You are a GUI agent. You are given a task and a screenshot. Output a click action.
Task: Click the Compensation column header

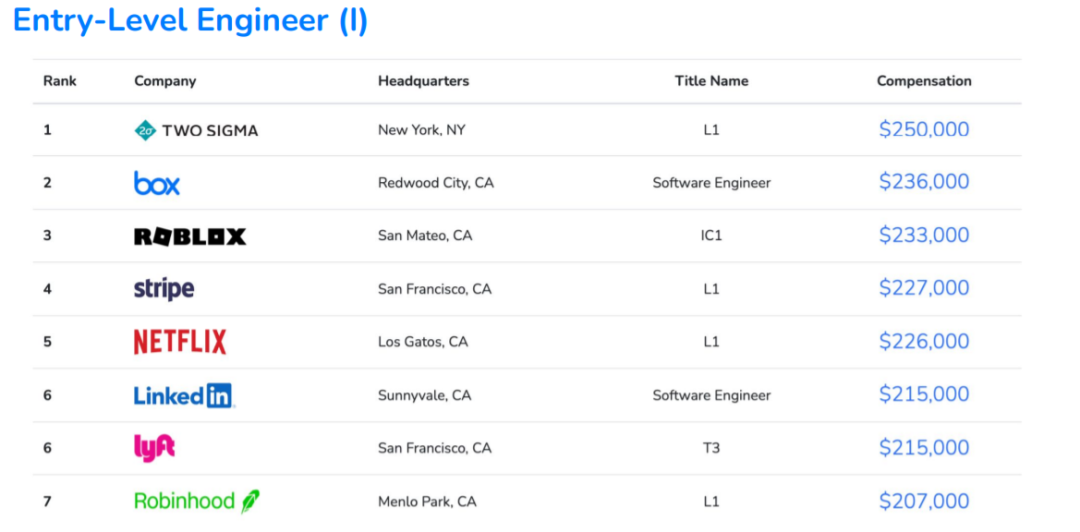tap(924, 81)
